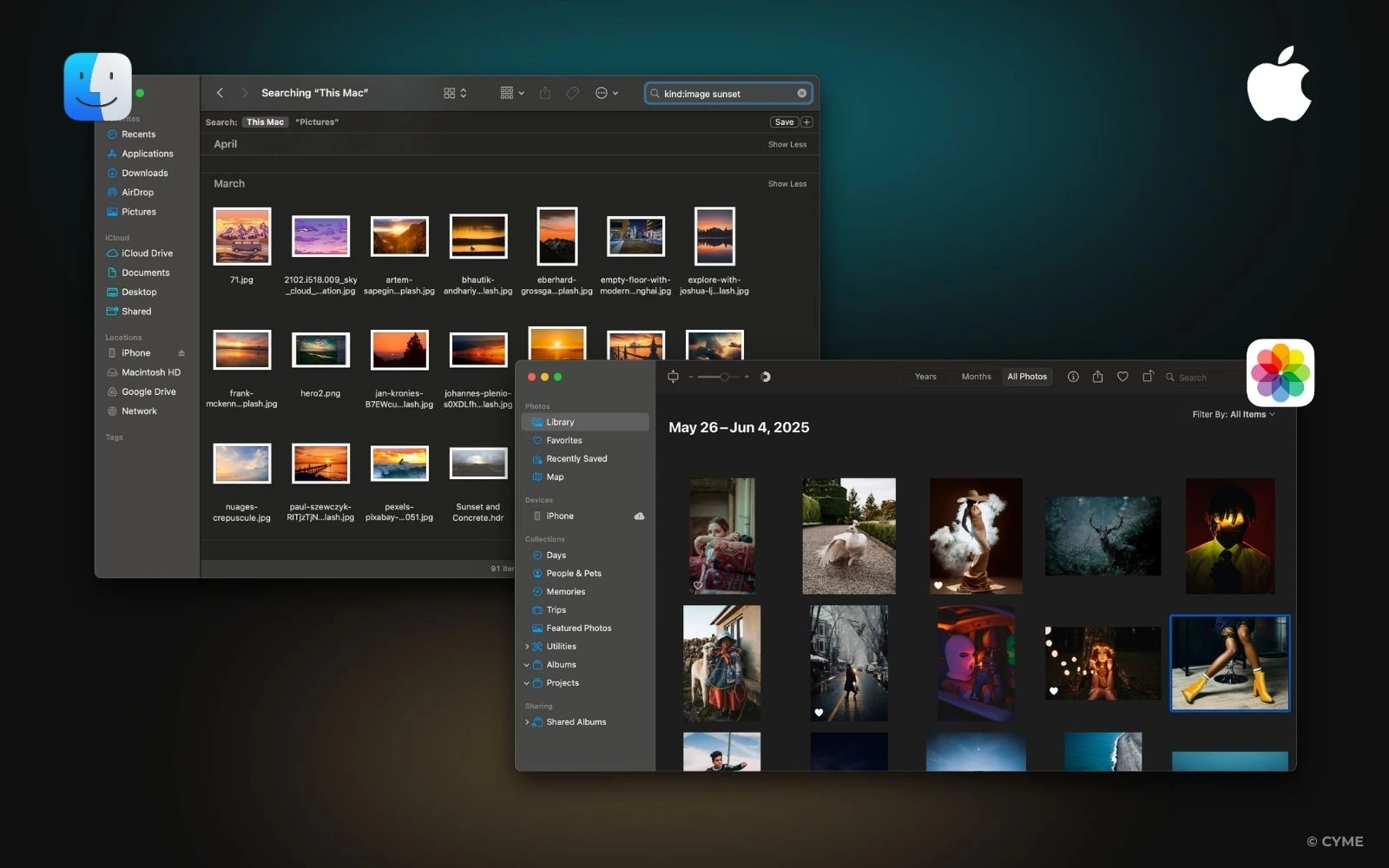Viewport: 1389px width, 868px height.
Task: Select the yellow boots photo thumbnail
Action: click(1229, 663)
